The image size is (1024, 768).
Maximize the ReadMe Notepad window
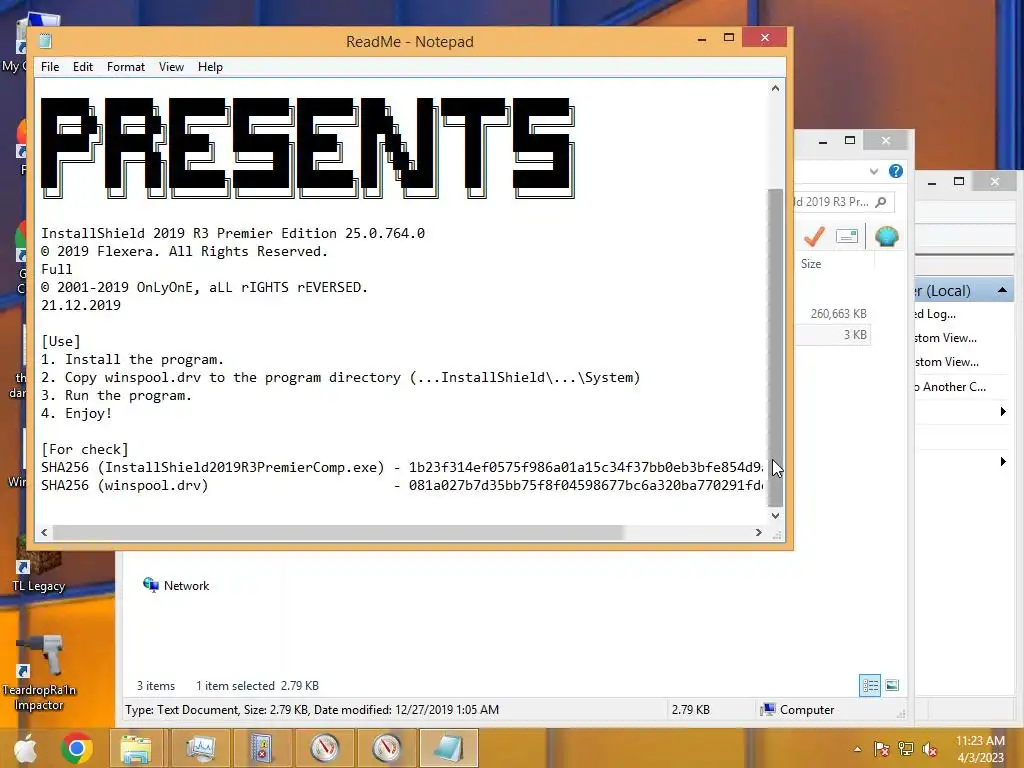729,38
